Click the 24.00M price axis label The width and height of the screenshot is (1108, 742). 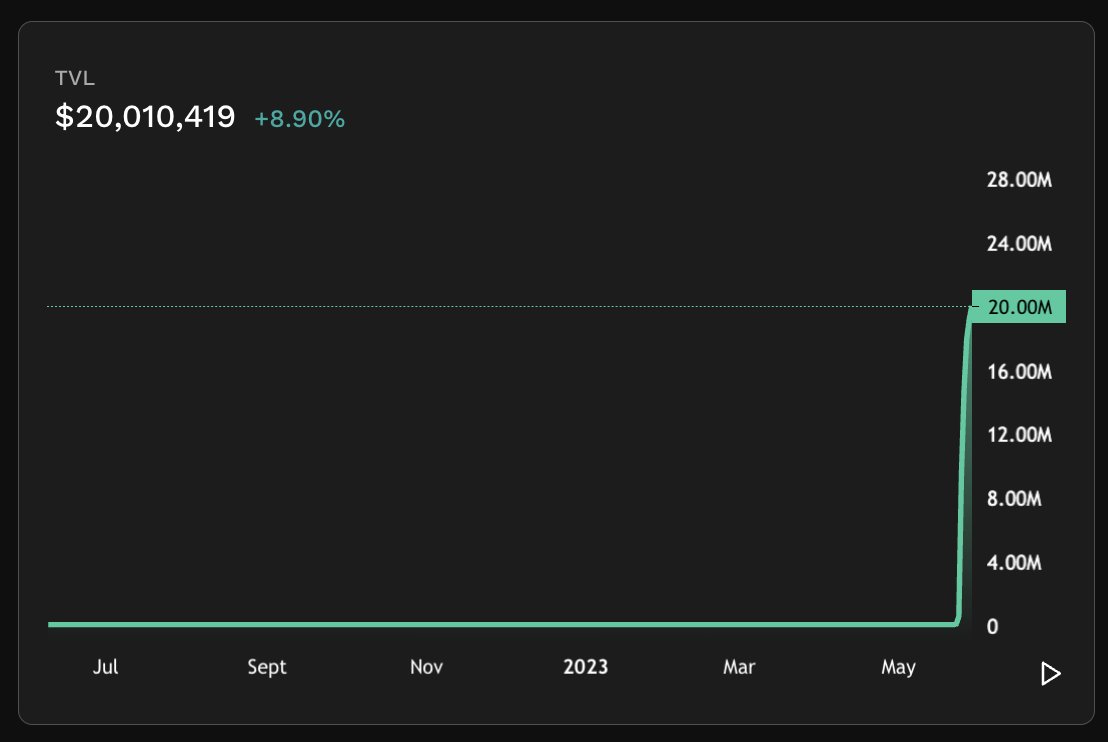click(1019, 244)
